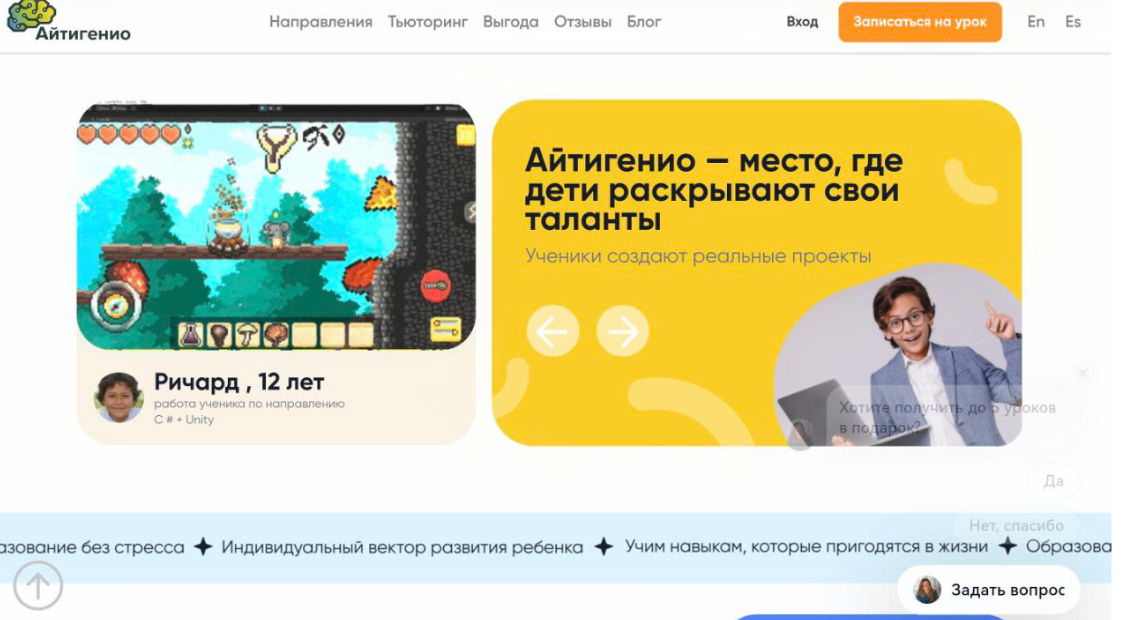The image size is (1129, 620).
Task: Go to the Выгода section
Action: pos(510,22)
